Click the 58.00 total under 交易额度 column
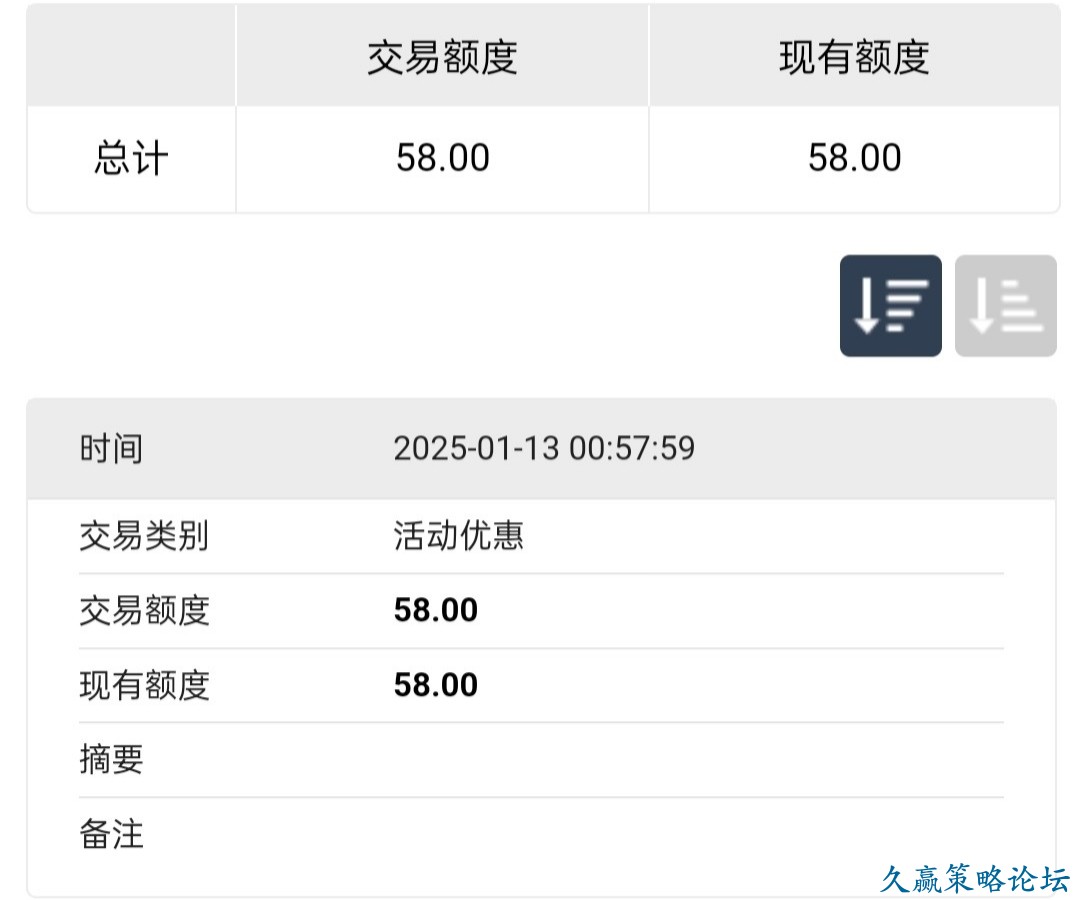The height and width of the screenshot is (900, 1076). tap(442, 159)
